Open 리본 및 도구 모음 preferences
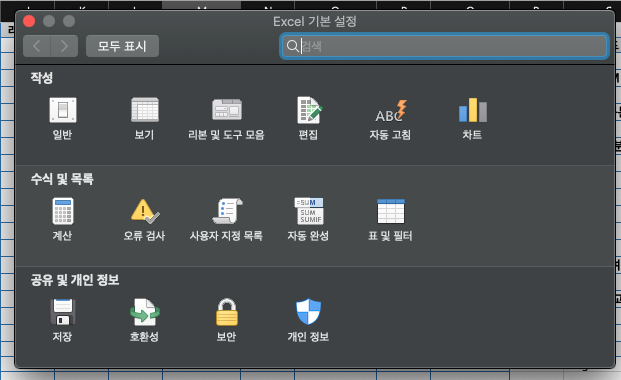The height and width of the screenshot is (380, 621). coord(227,110)
